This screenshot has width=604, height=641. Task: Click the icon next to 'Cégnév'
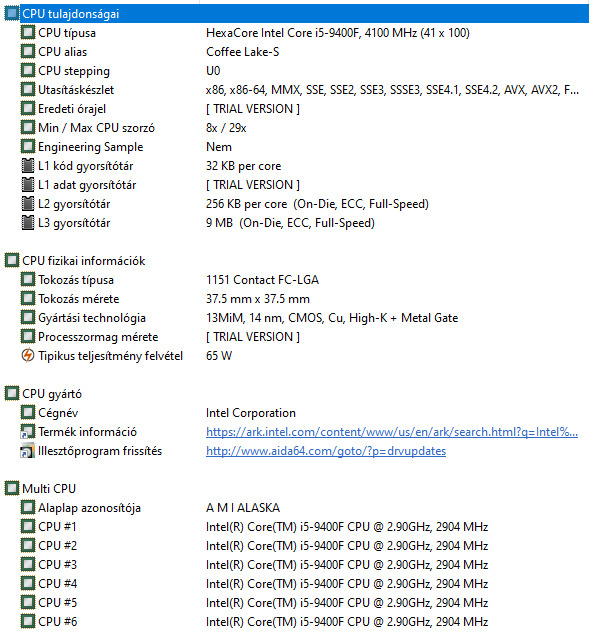(28, 413)
